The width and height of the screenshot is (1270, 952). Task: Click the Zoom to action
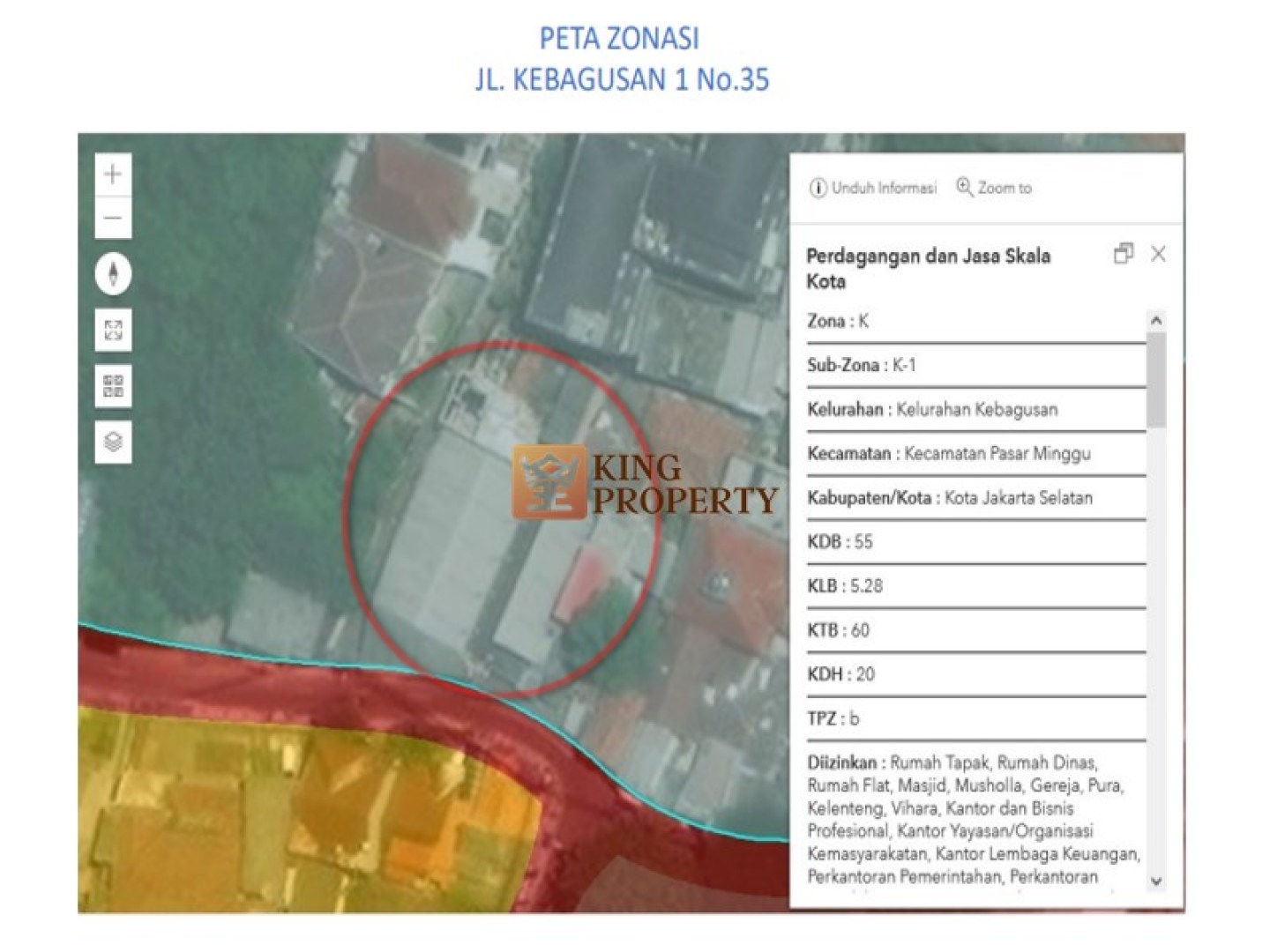tap(994, 188)
